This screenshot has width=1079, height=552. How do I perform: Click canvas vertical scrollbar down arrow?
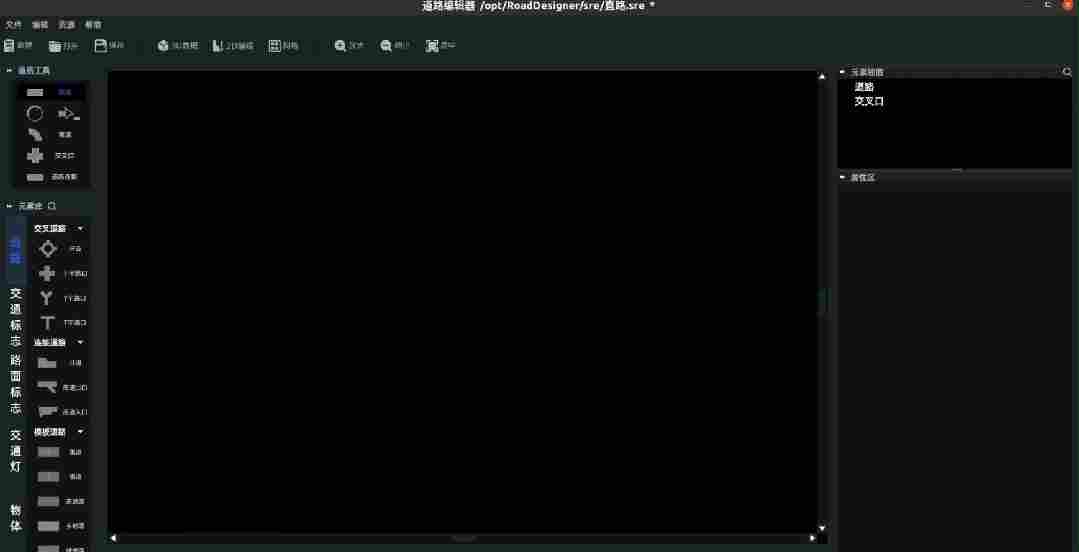822,527
